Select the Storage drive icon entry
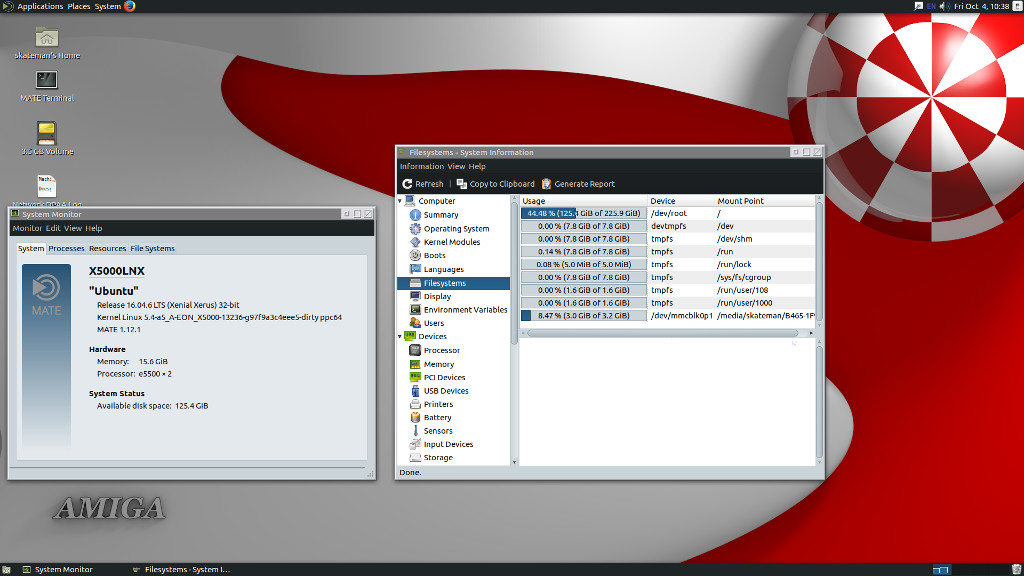Image resolution: width=1024 pixels, height=576 pixels. [x=415, y=457]
